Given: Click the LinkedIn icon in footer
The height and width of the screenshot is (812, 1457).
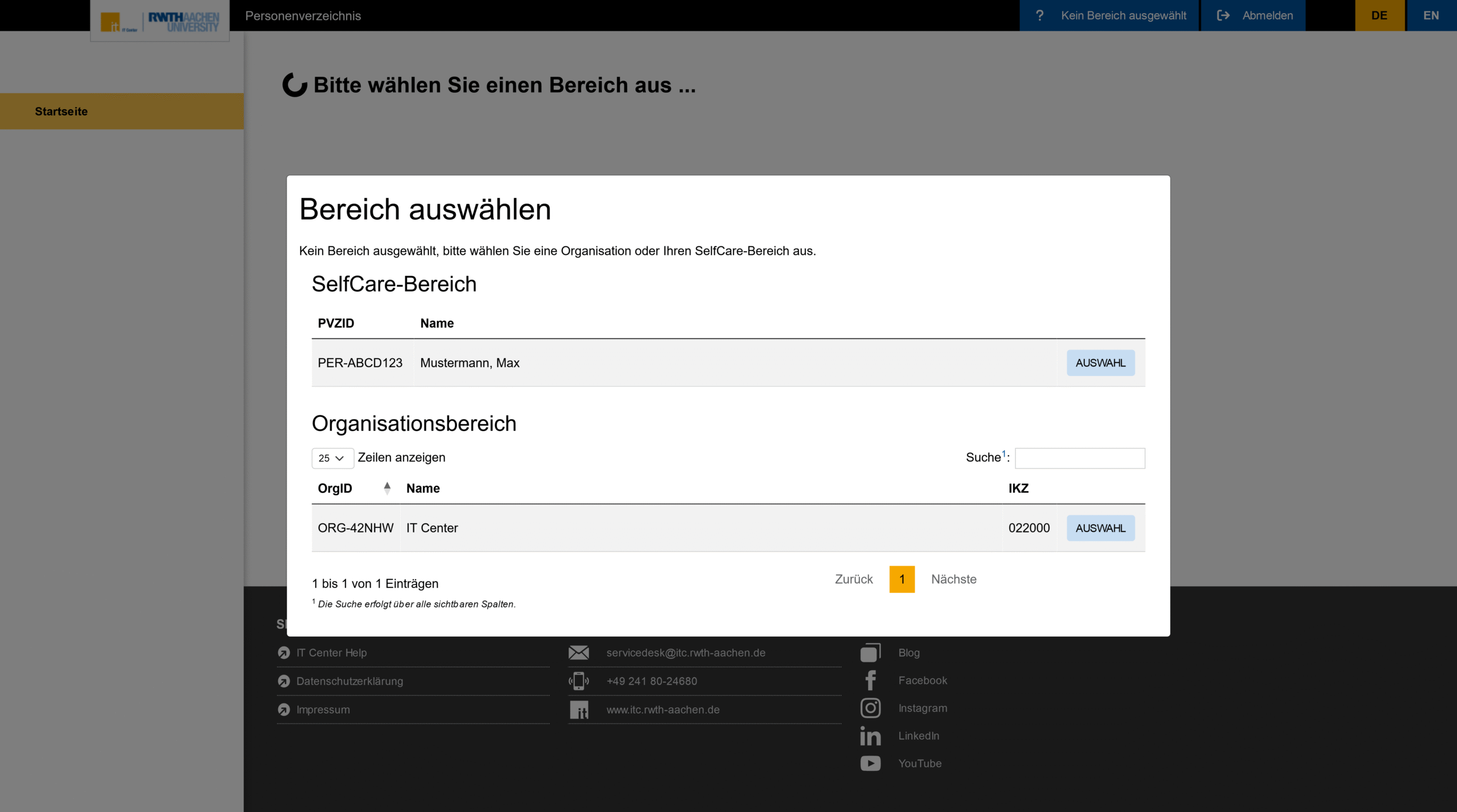Looking at the screenshot, I should coord(870,736).
